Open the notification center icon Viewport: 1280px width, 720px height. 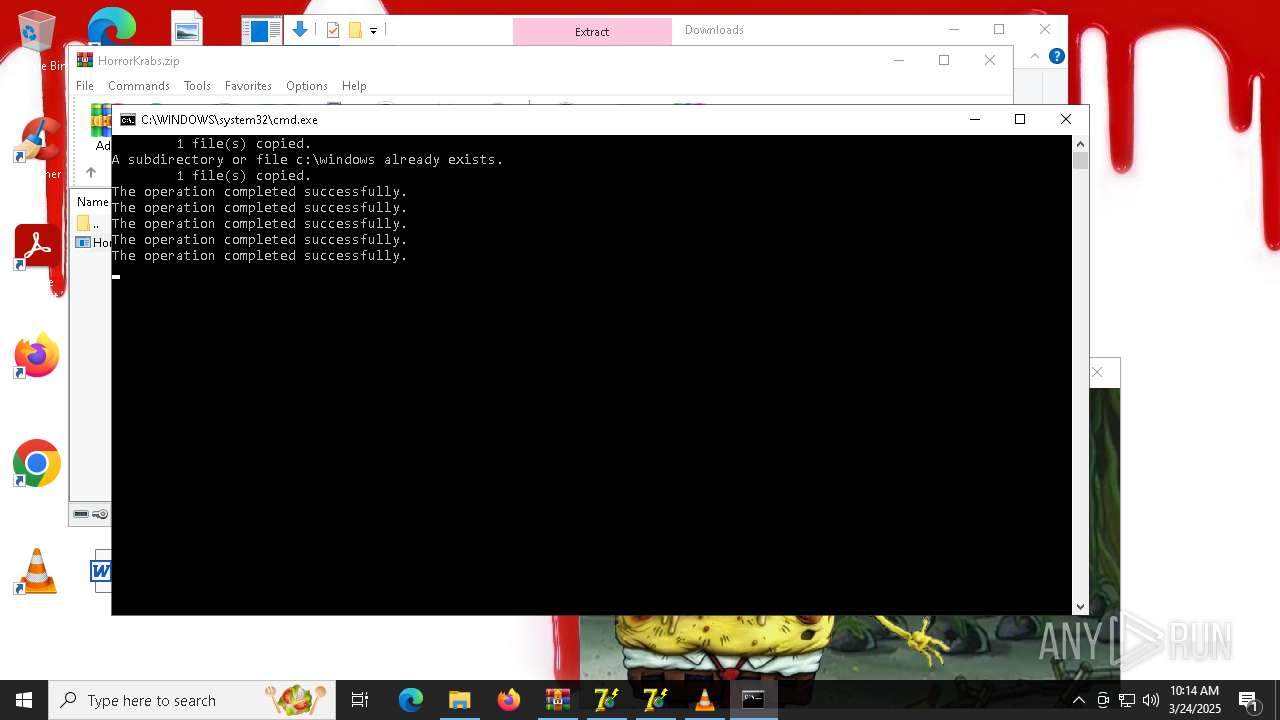click(x=1248, y=700)
